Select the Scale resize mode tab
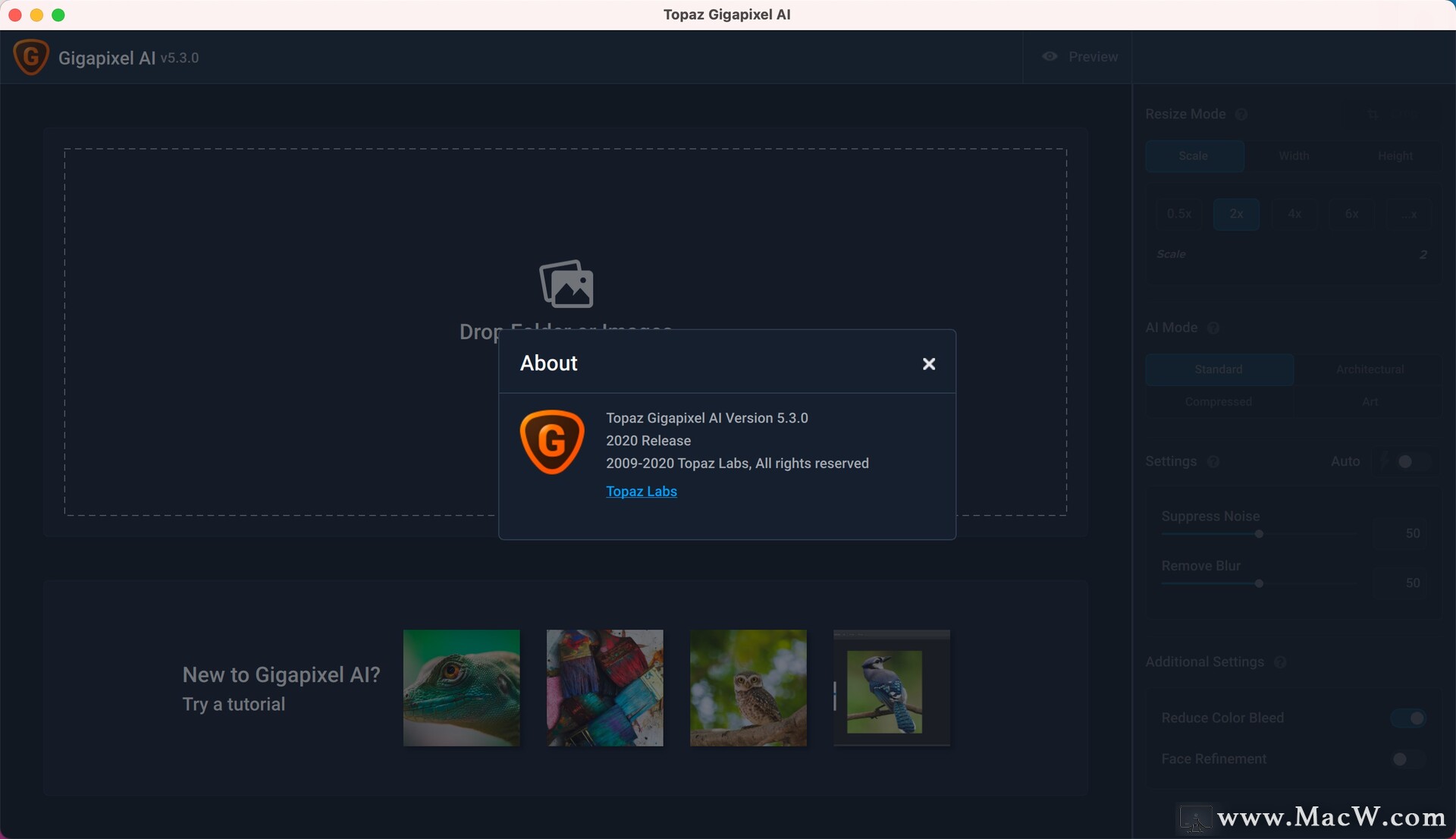This screenshot has width=1456, height=839. point(1194,156)
